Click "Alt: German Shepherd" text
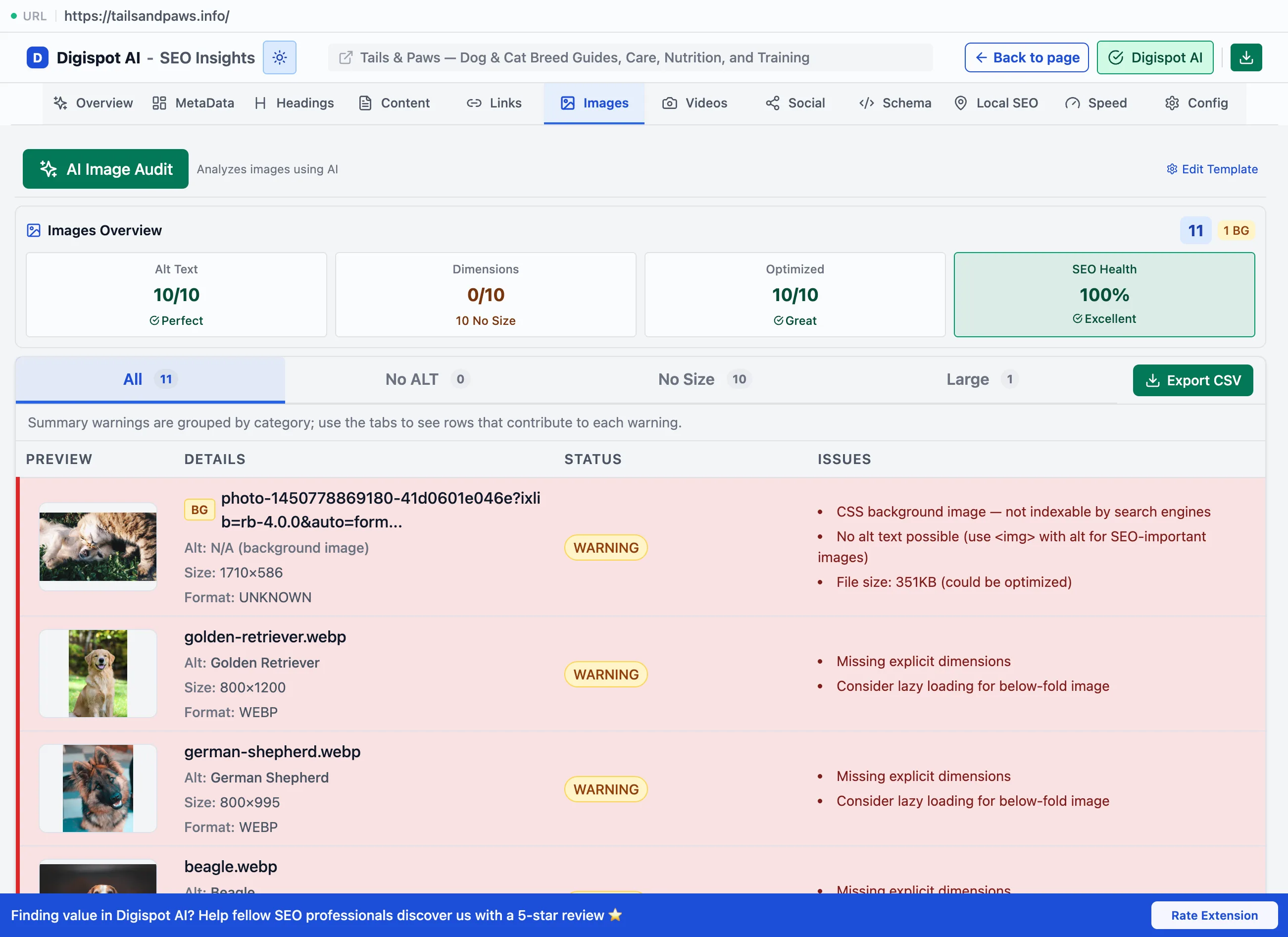 256,778
